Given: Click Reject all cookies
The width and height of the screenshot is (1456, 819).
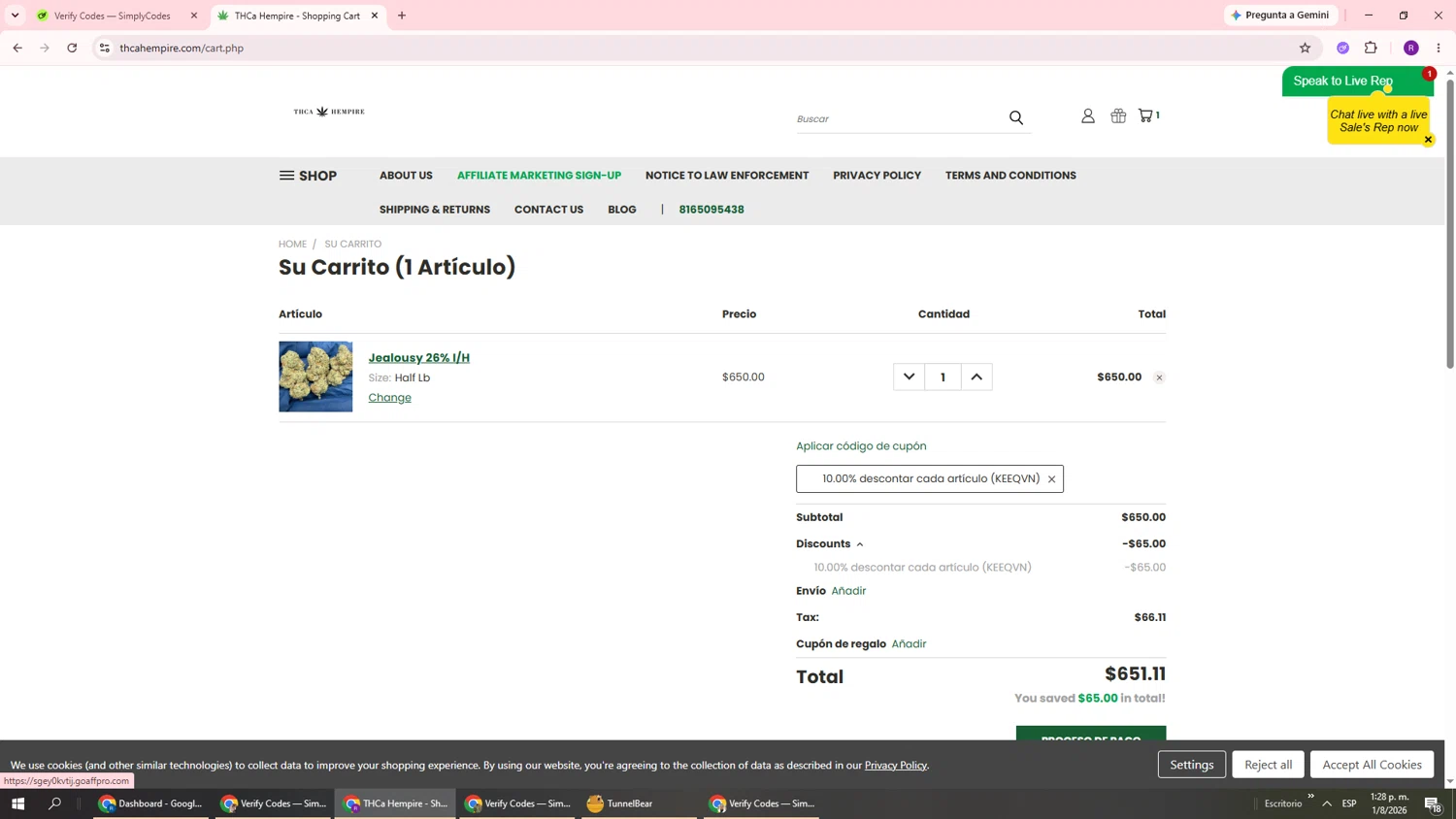Looking at the screenshot, I should click(1268, 765).
